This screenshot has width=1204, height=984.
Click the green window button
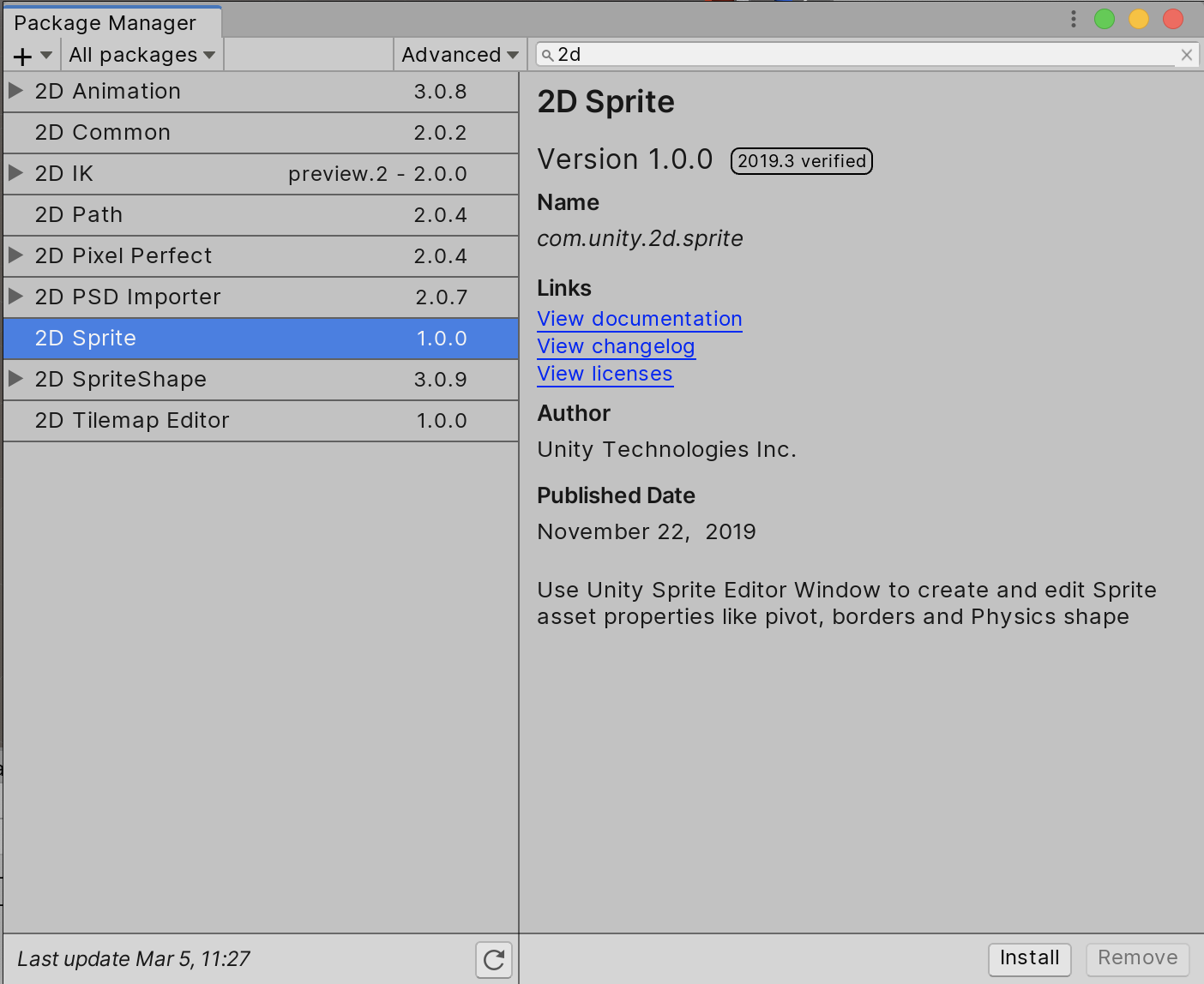coord(1105,19)
